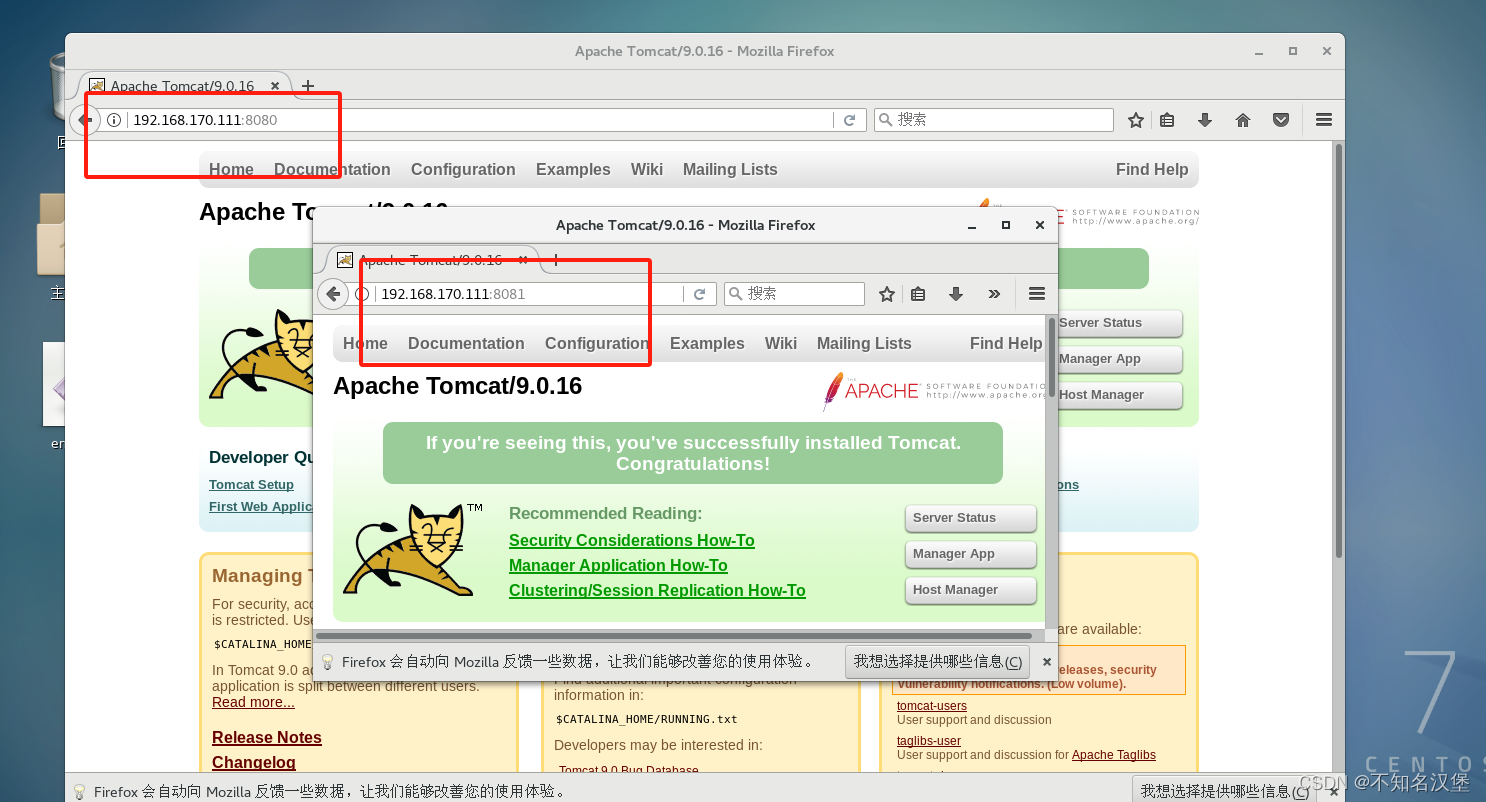Screen dimensions: 1486x802
Task: Go back in the front Firefox window
Action: pyautogui.click(x=333, y=294)
